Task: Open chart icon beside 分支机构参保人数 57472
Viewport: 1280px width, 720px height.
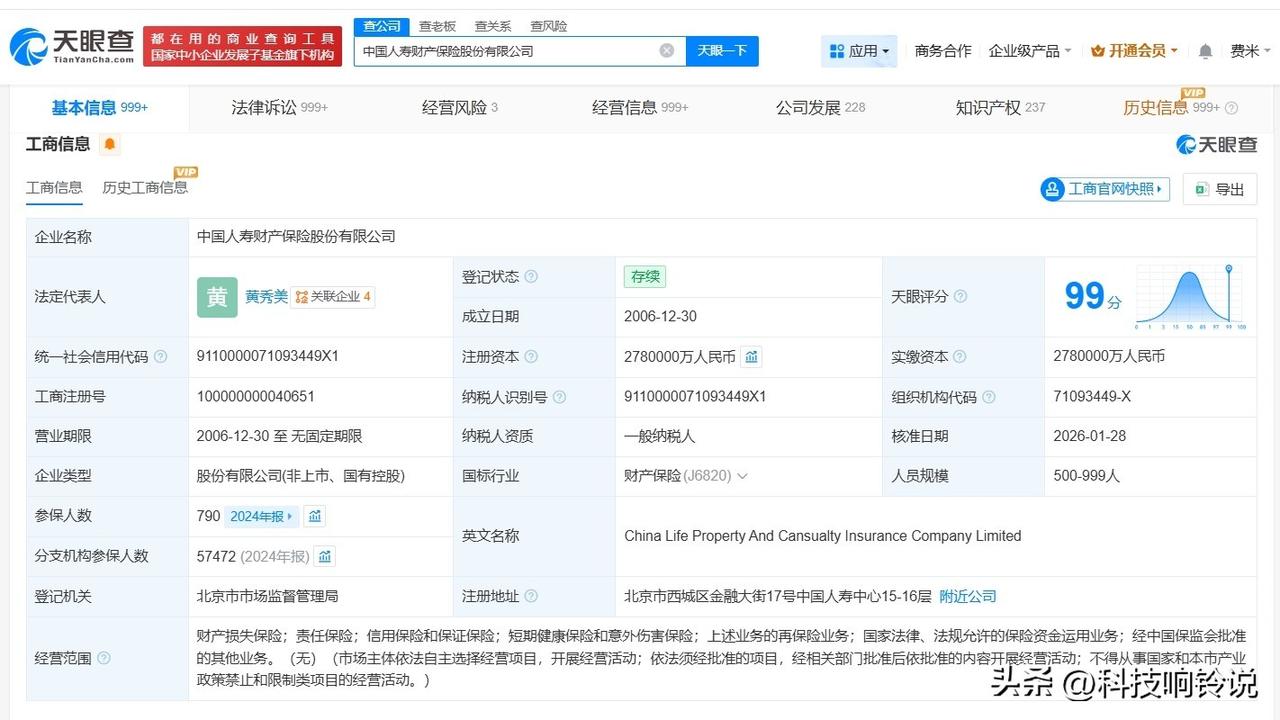Action: (324, 556)
